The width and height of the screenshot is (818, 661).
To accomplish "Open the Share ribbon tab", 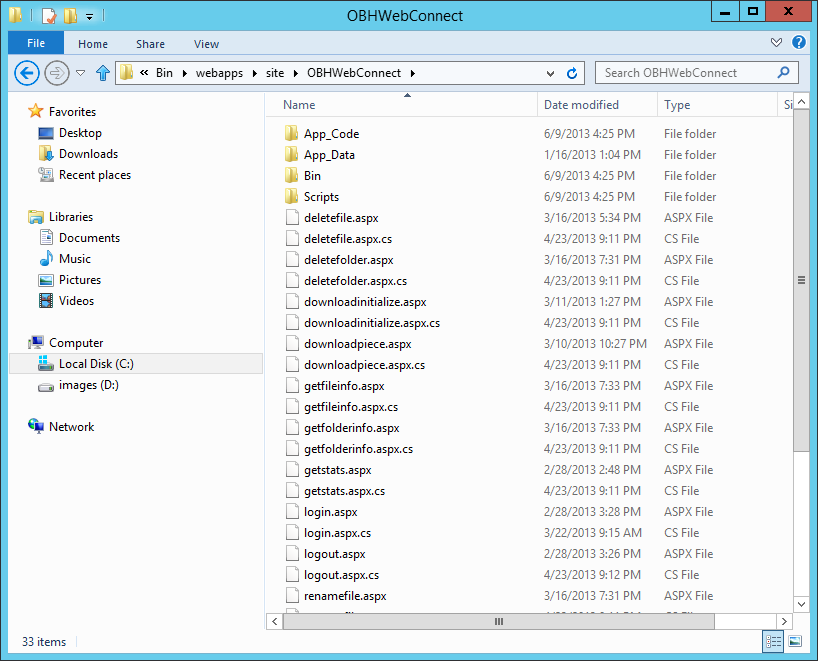I will click(x=150, y=44).
